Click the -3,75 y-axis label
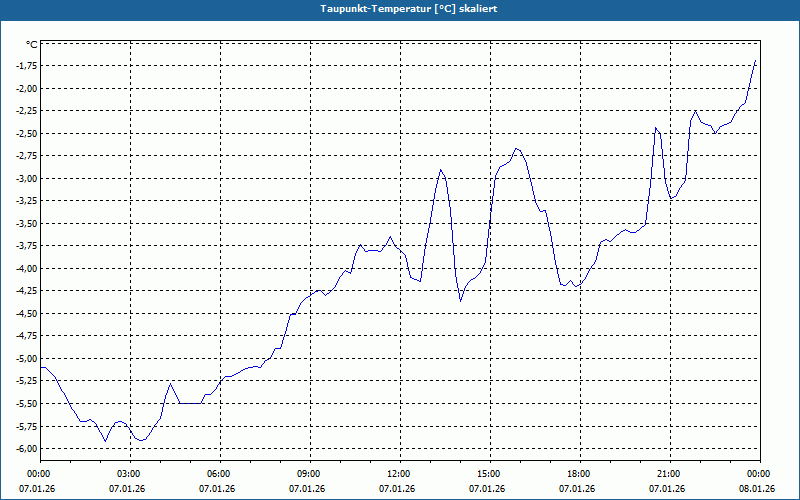800x500 pixels. pyautogui.click(x=28, y=245)
